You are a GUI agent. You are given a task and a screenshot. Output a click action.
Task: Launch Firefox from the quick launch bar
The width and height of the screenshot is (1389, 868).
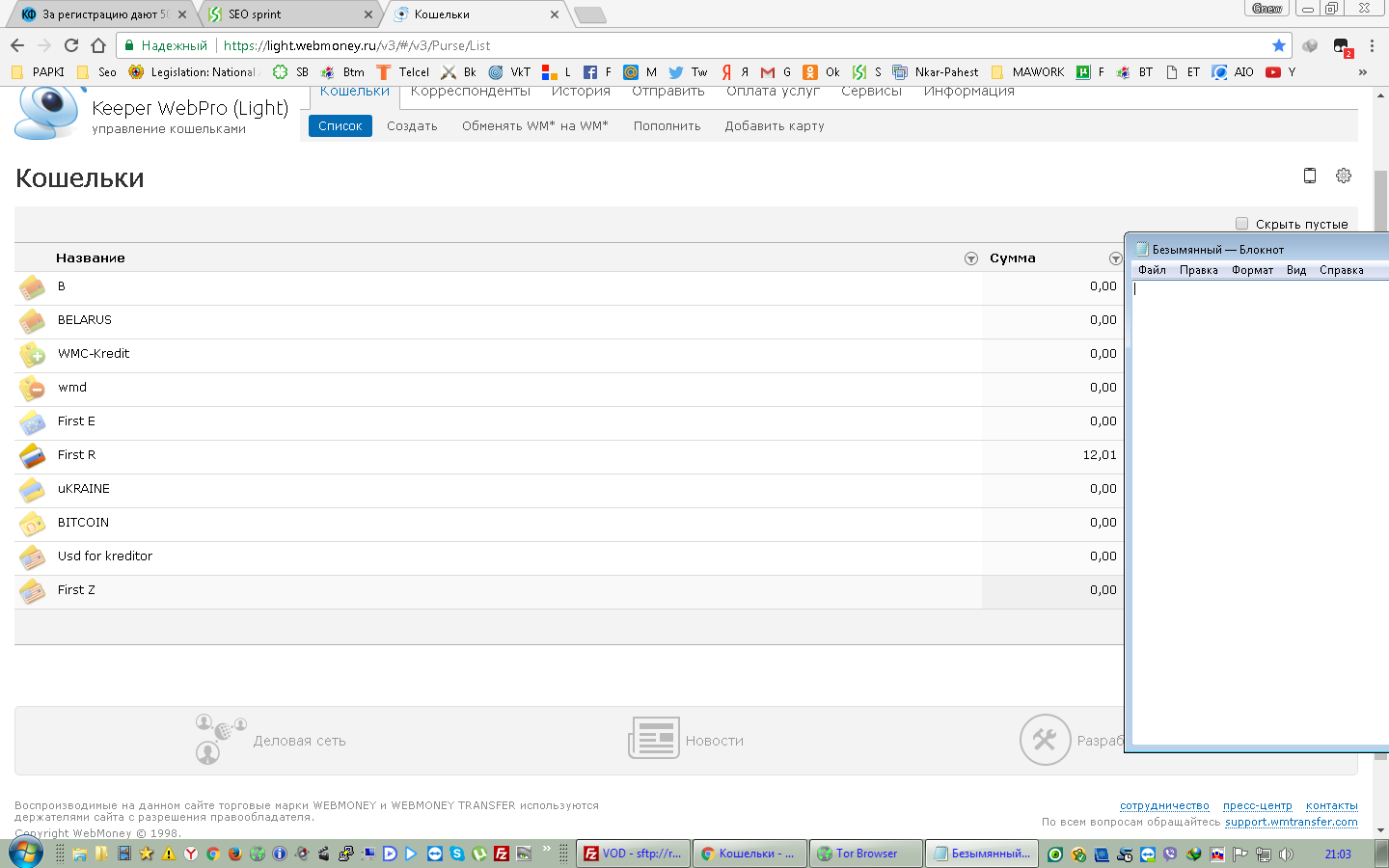click(234, 854)
